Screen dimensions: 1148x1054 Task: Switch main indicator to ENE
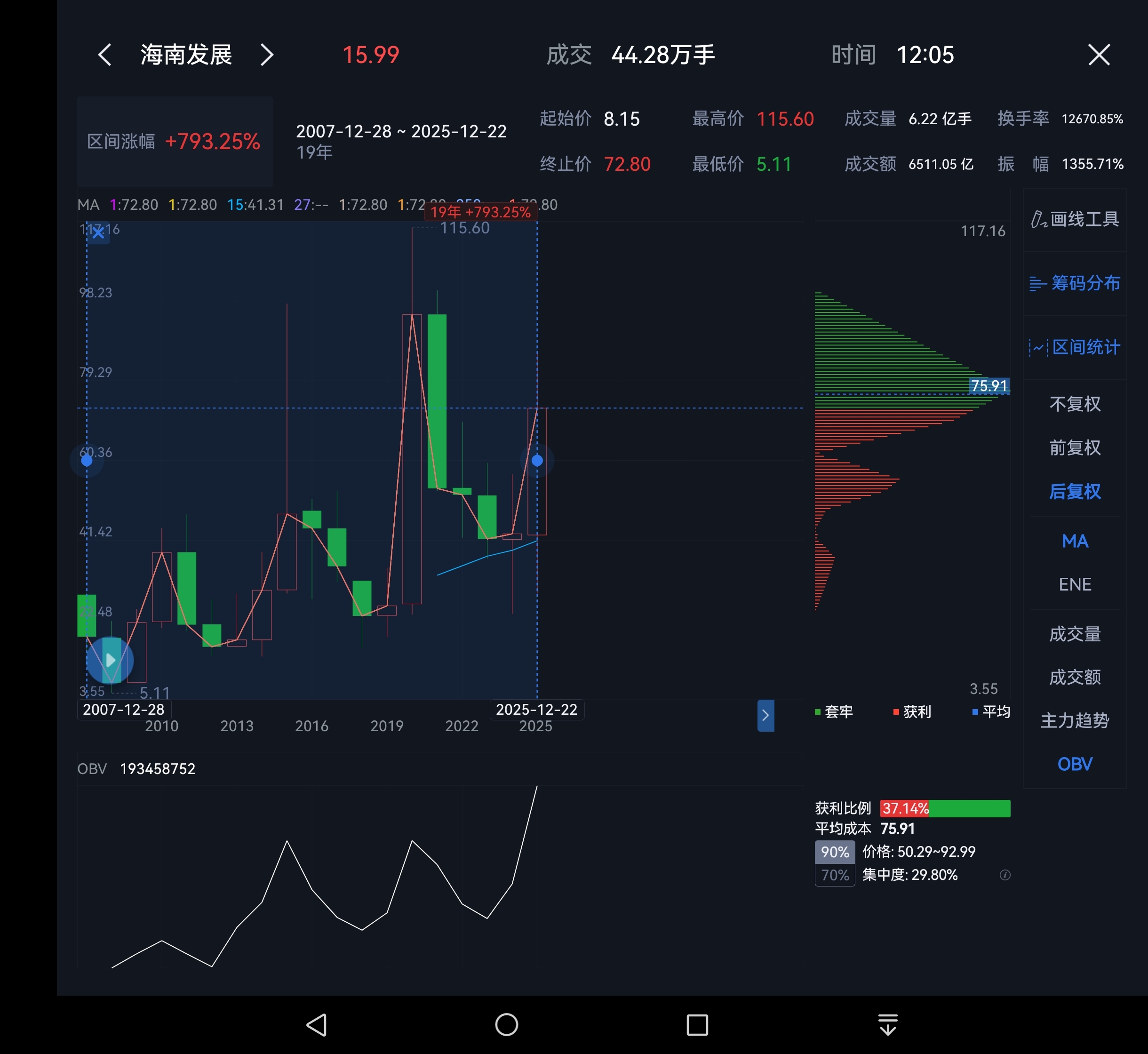[x=1075, y=584]
